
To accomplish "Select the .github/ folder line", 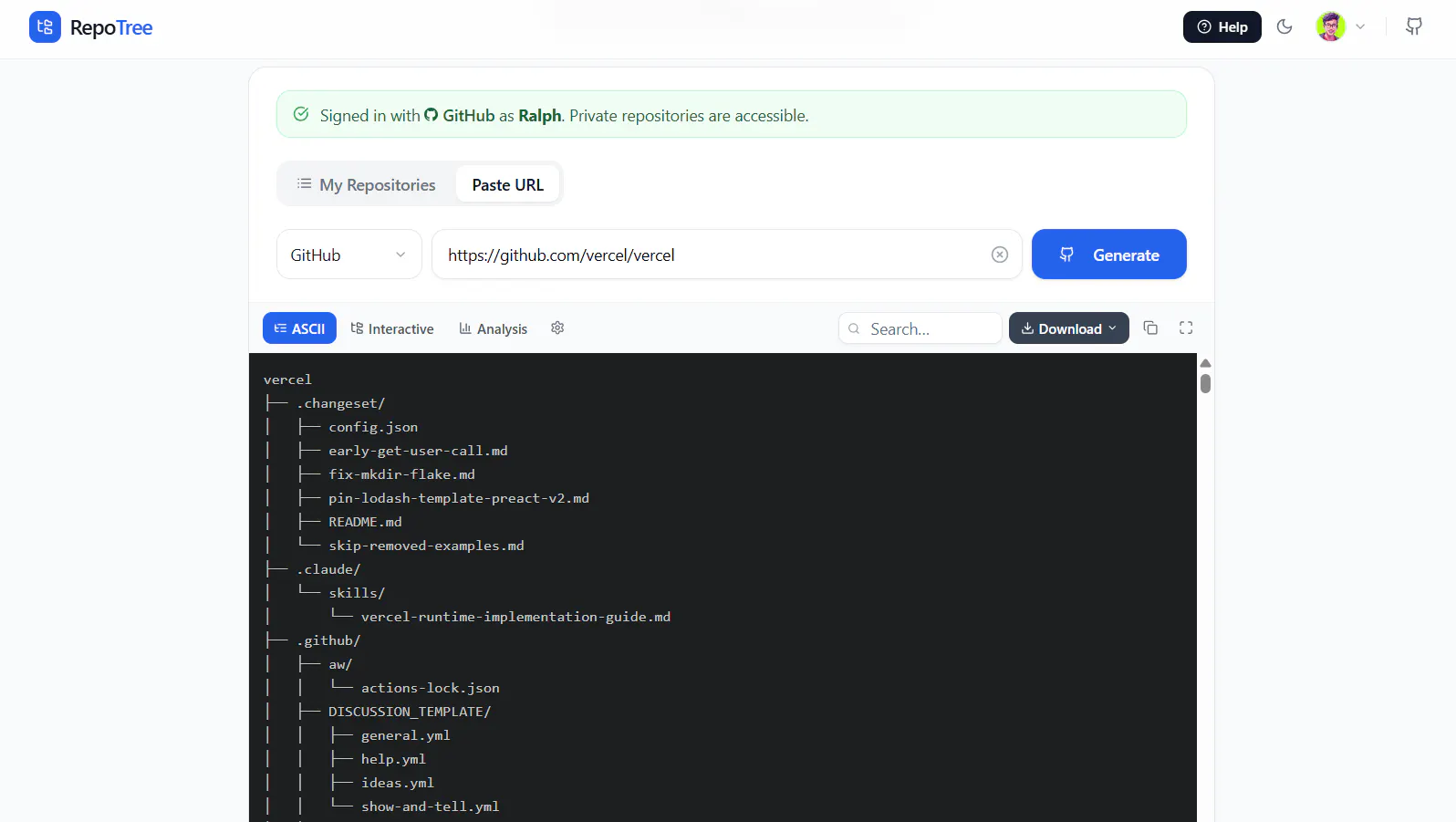I will pyautogui.click(x=328, y=640).
